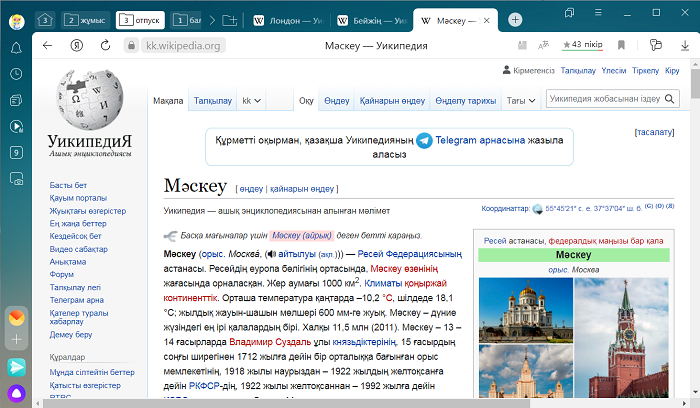The image size is (700, 408).
Task: Open the Telegram арнасына link
Action: click(480, 140)
